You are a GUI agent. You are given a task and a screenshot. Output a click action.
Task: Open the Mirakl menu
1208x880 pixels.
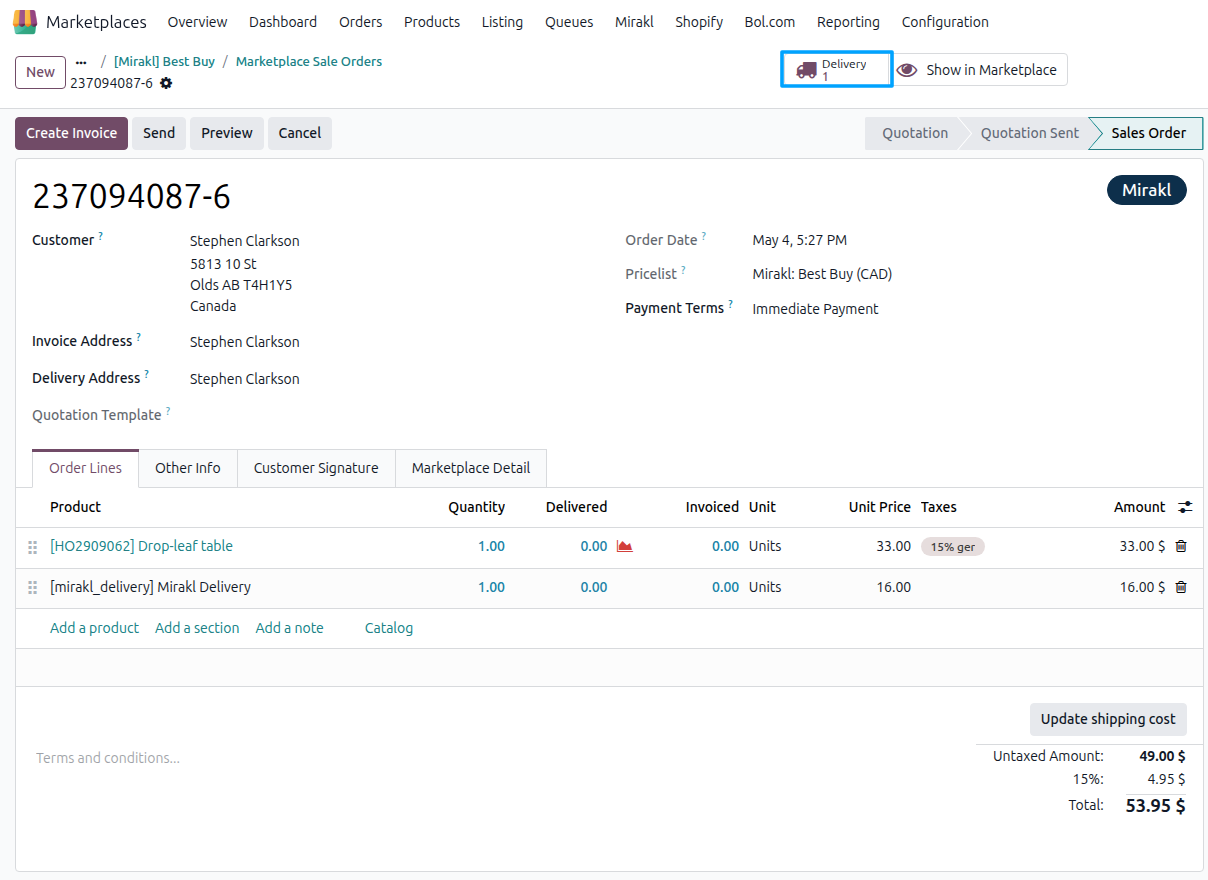click(634, 22)
